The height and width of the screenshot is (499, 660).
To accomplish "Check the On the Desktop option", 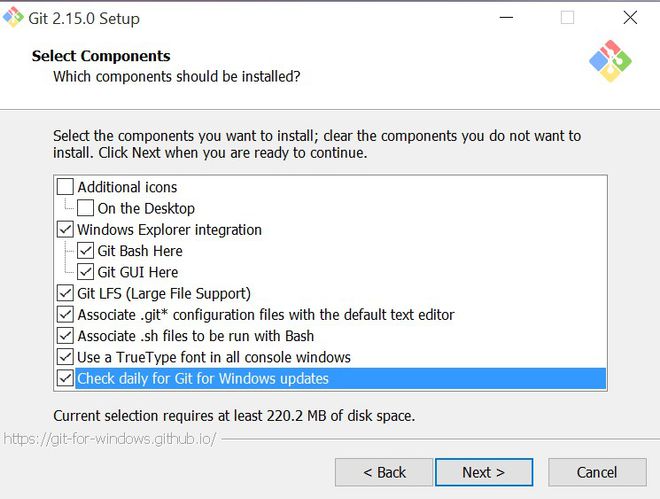I will point(86,208).
